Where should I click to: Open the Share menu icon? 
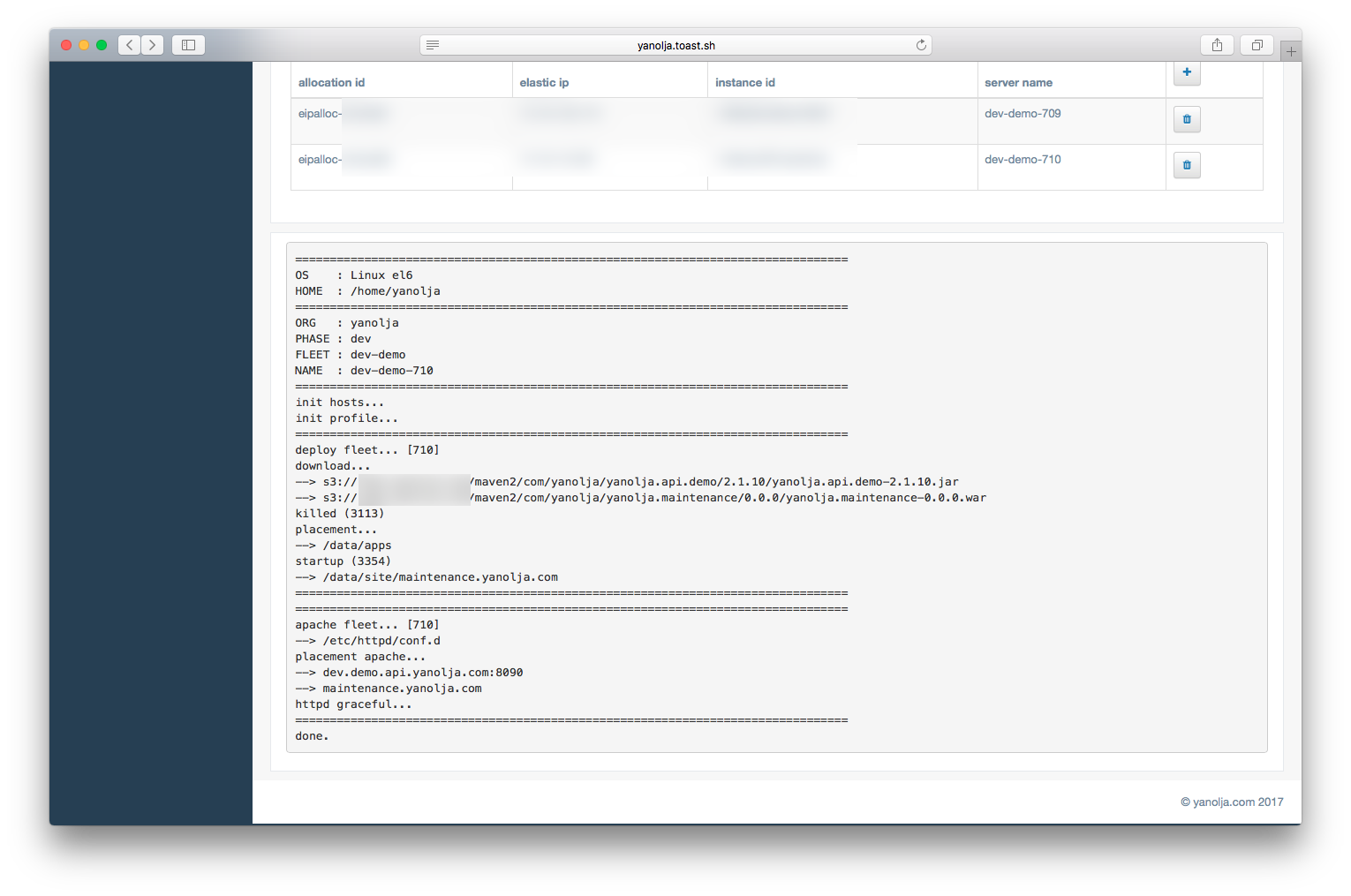[1217, 45]
